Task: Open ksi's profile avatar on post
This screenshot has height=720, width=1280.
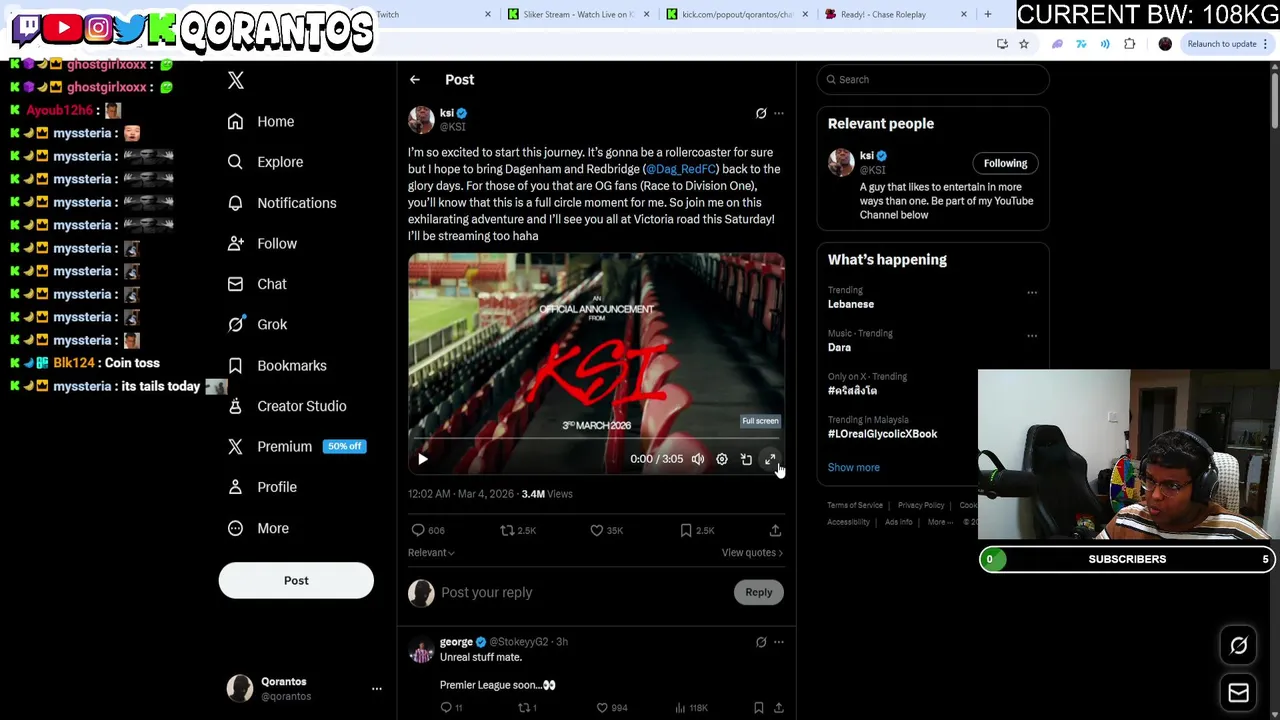Action: click(421, 119)
